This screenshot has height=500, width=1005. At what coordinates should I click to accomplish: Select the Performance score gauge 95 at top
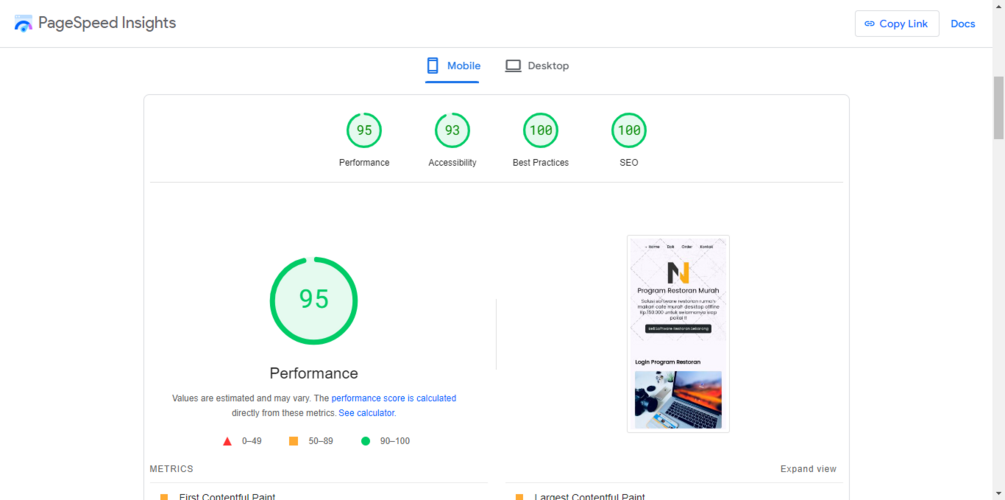tap(364, 130)
